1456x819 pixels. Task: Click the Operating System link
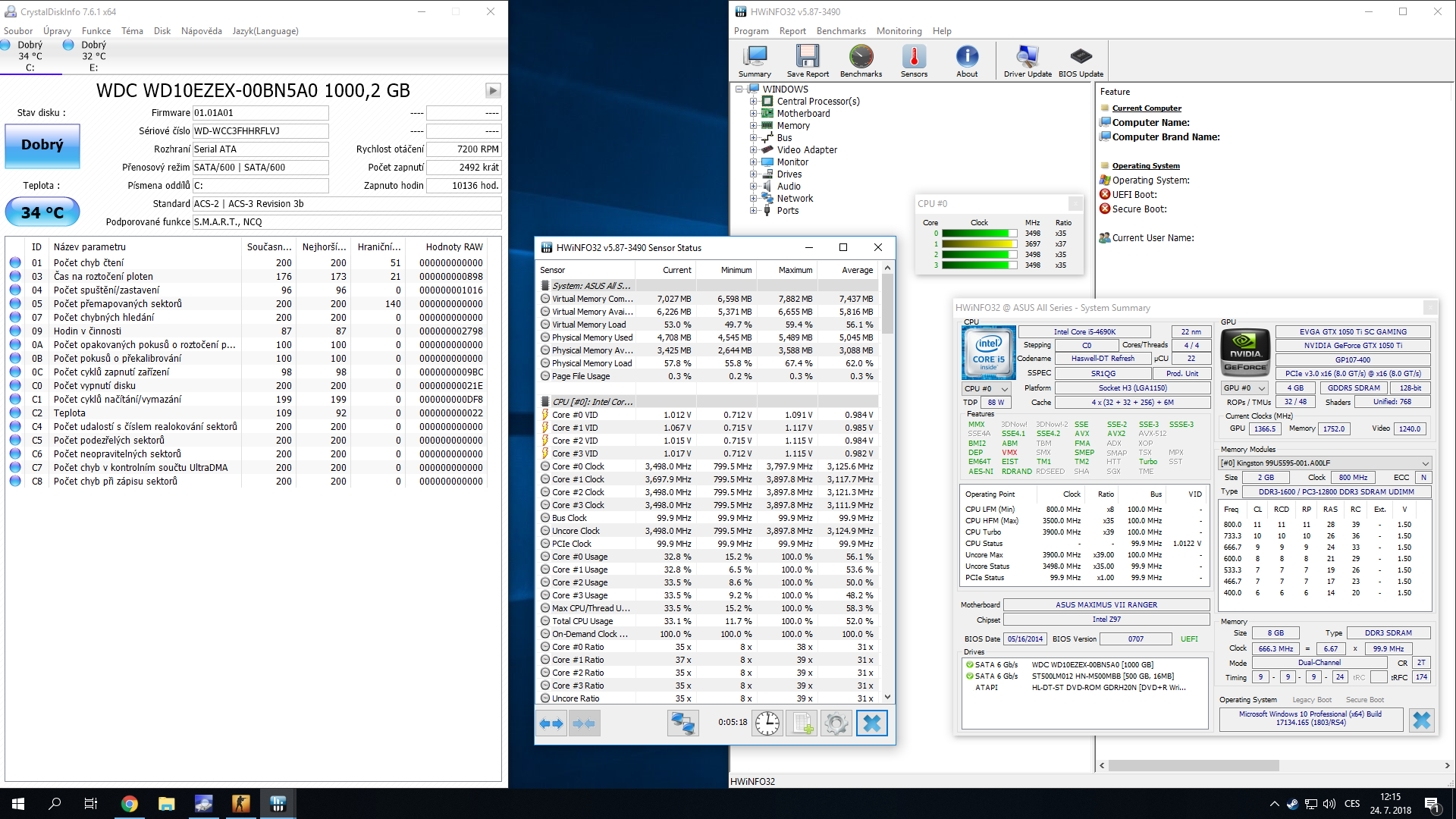point(1146,166)
